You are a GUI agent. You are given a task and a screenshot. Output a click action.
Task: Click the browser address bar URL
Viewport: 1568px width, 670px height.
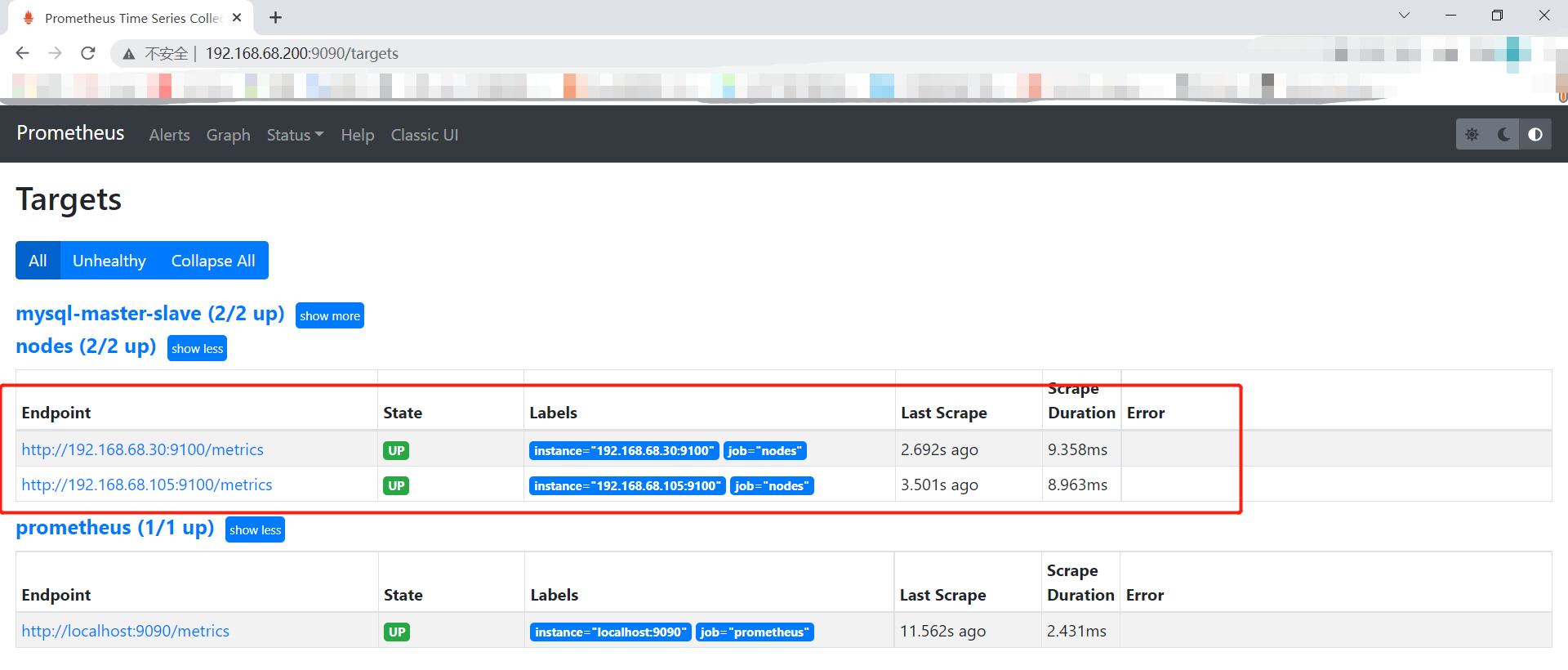302,53
